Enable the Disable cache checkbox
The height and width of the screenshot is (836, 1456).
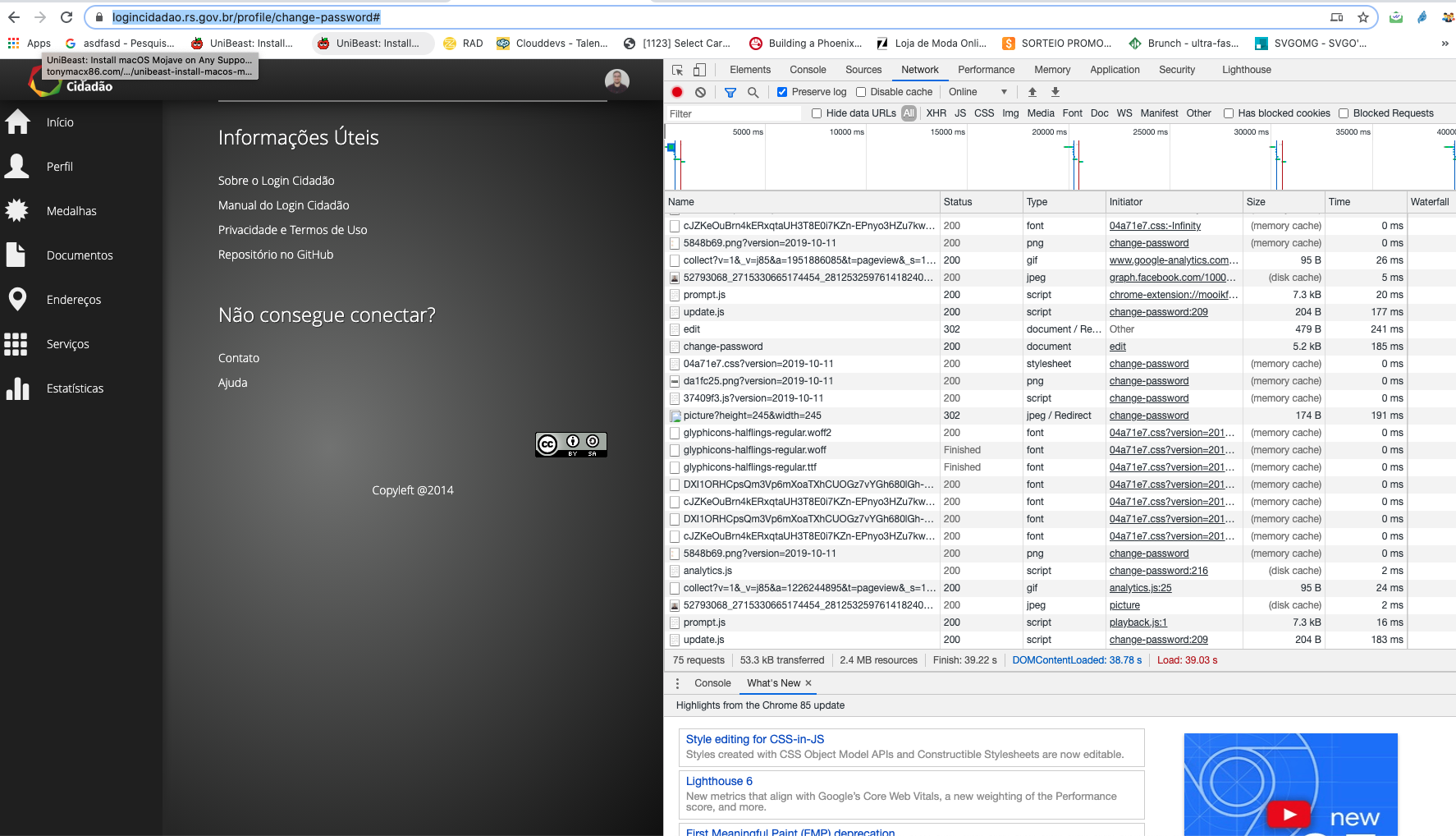click(x=861, y=92)
